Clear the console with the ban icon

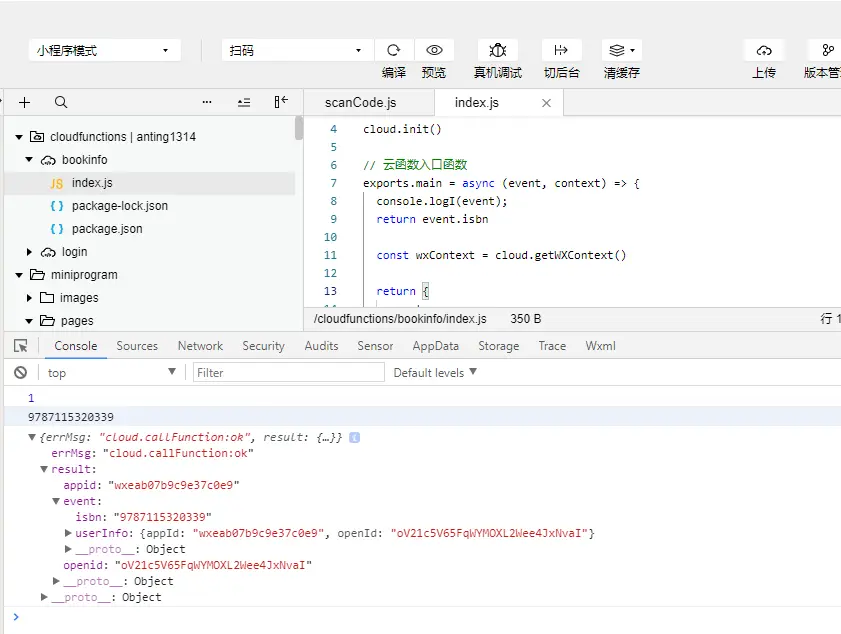pos(20,372)
